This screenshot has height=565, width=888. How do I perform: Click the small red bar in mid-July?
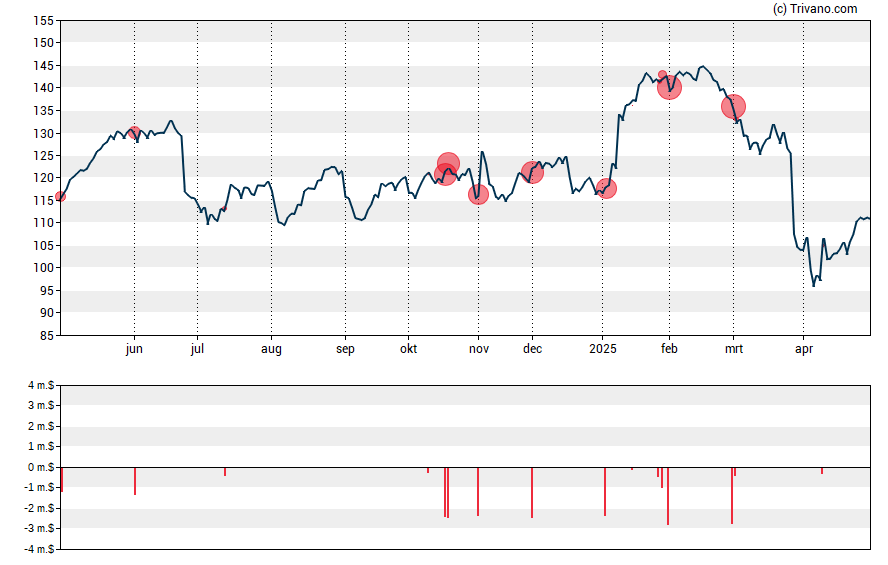pos(225,472)
